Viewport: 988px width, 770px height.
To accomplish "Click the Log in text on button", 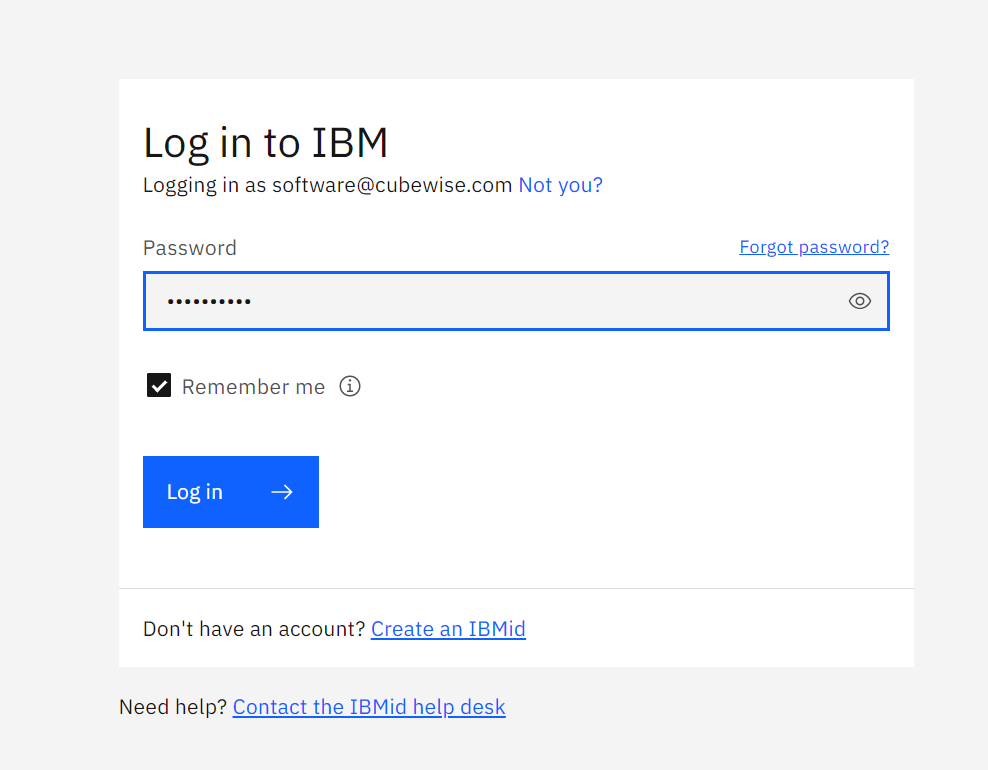I will 195,492.
